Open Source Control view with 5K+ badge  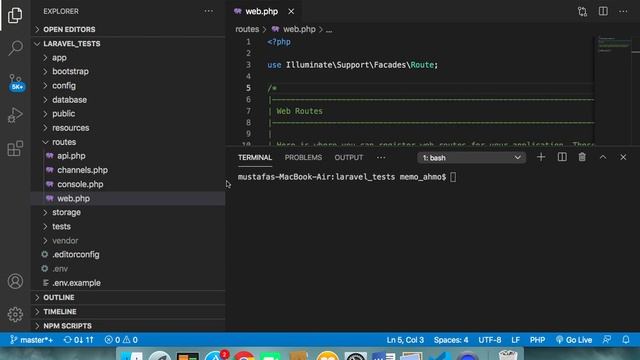point(16,82)
